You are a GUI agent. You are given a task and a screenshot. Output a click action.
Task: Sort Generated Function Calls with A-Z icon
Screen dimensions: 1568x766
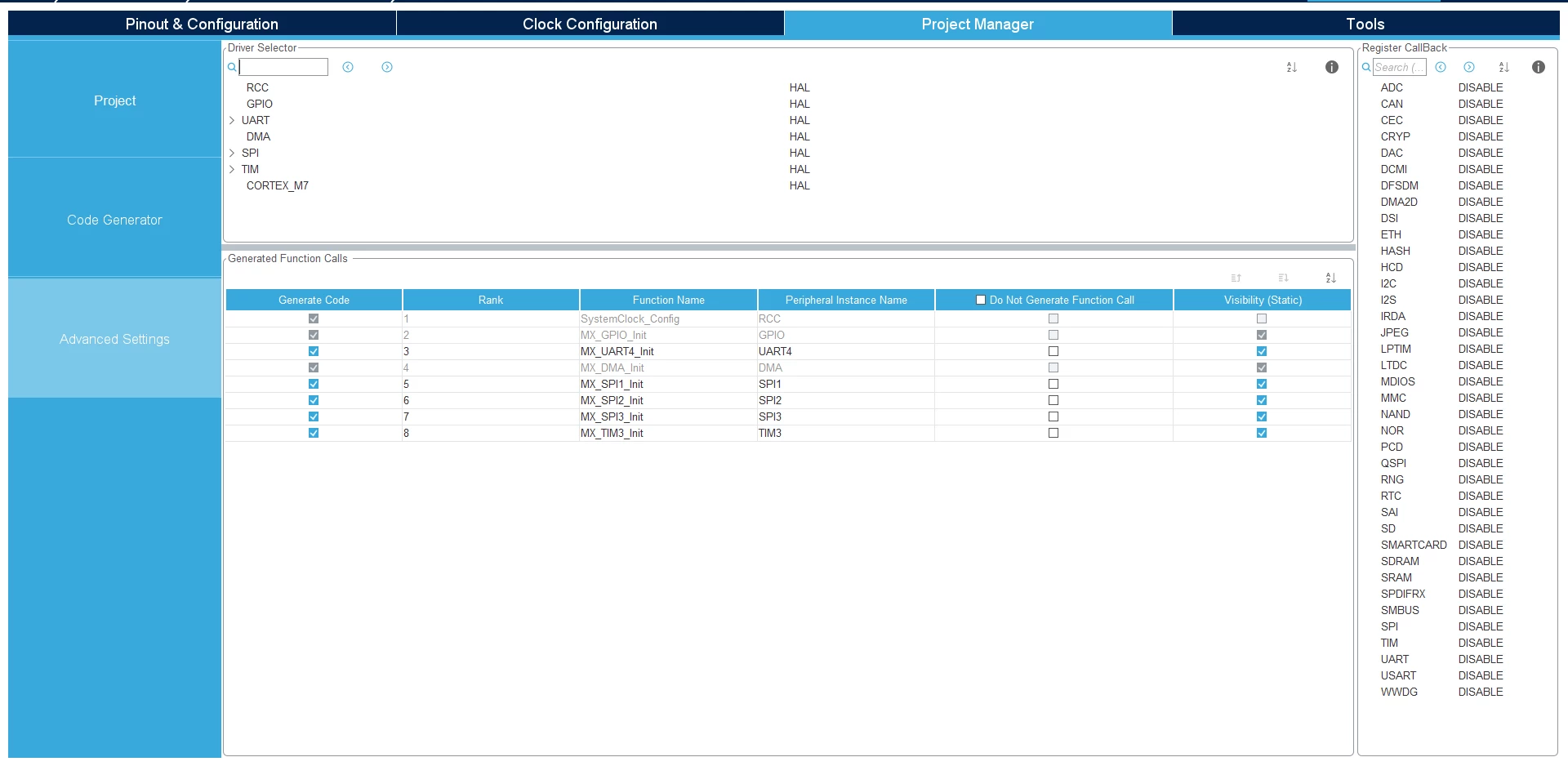1330,278
